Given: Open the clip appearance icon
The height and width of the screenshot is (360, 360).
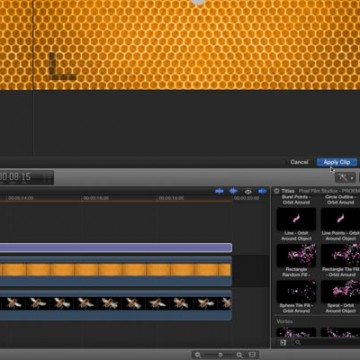Looking at the screenshot, I should [252, 355].
